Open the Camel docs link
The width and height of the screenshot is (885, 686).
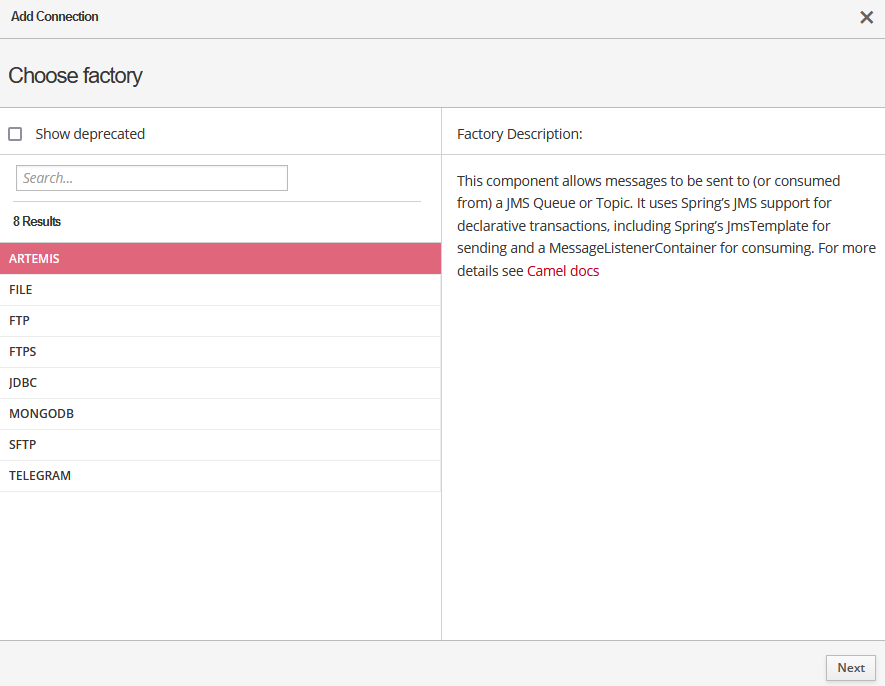click(x=563, y=271)
